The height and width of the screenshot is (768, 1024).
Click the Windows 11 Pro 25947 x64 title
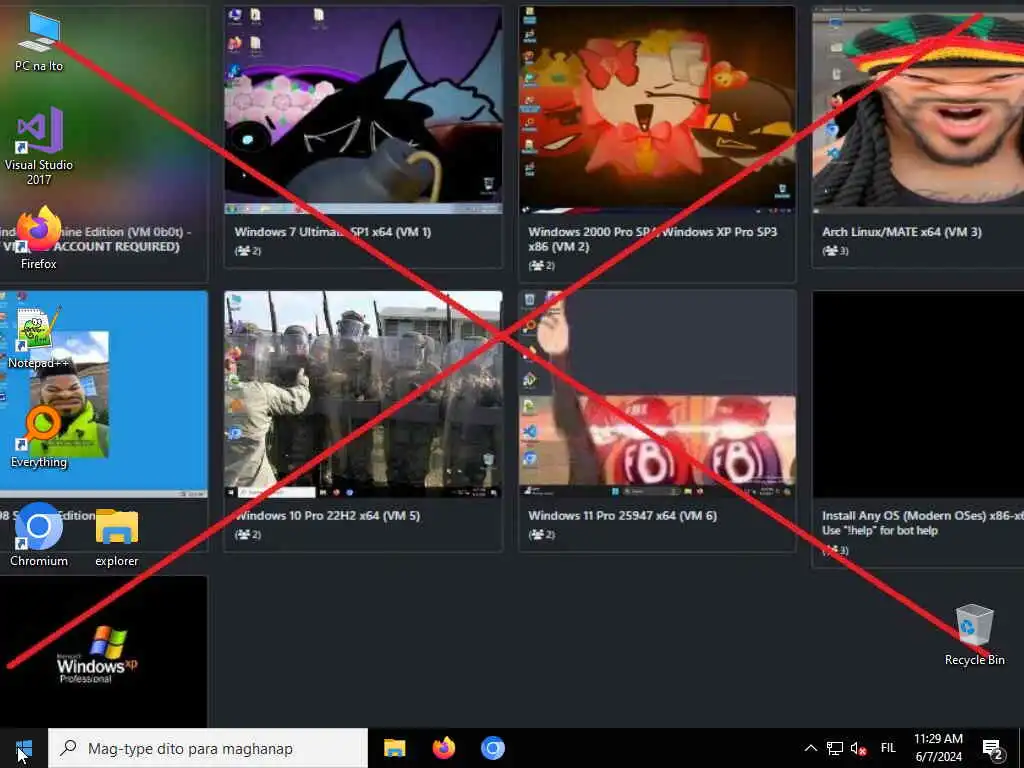tap(622, 515)
